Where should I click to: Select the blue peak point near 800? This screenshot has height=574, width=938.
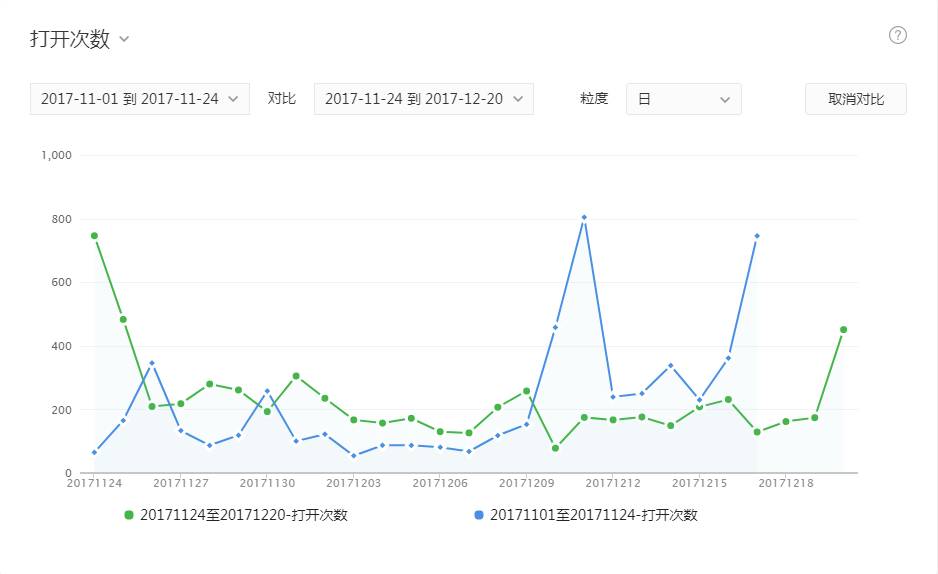(584, 218)
